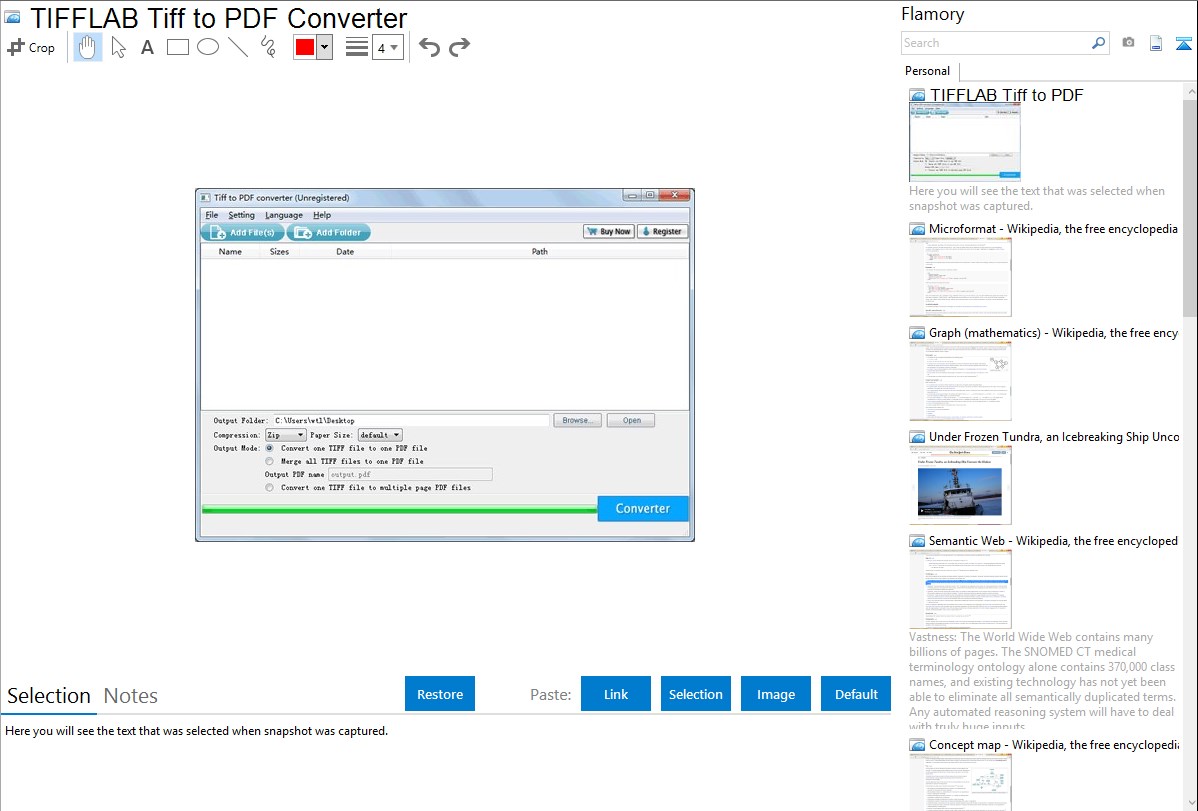Screen dimensions: 1198x811
Task: Click snapshot icon beside Microformat entry
Action: point(917,229)
